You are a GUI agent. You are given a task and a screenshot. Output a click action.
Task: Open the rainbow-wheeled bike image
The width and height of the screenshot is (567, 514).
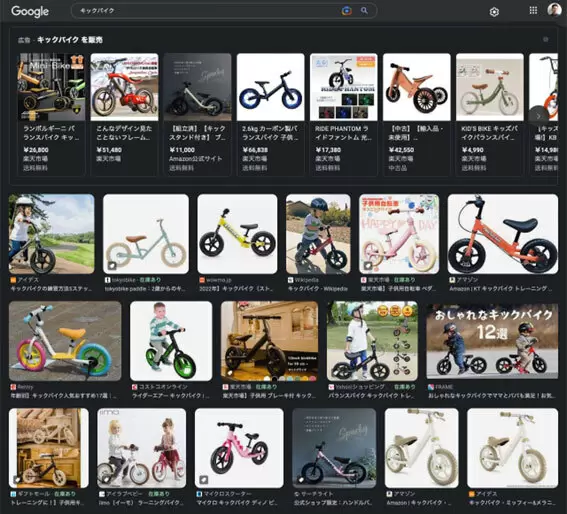point(65,341)
